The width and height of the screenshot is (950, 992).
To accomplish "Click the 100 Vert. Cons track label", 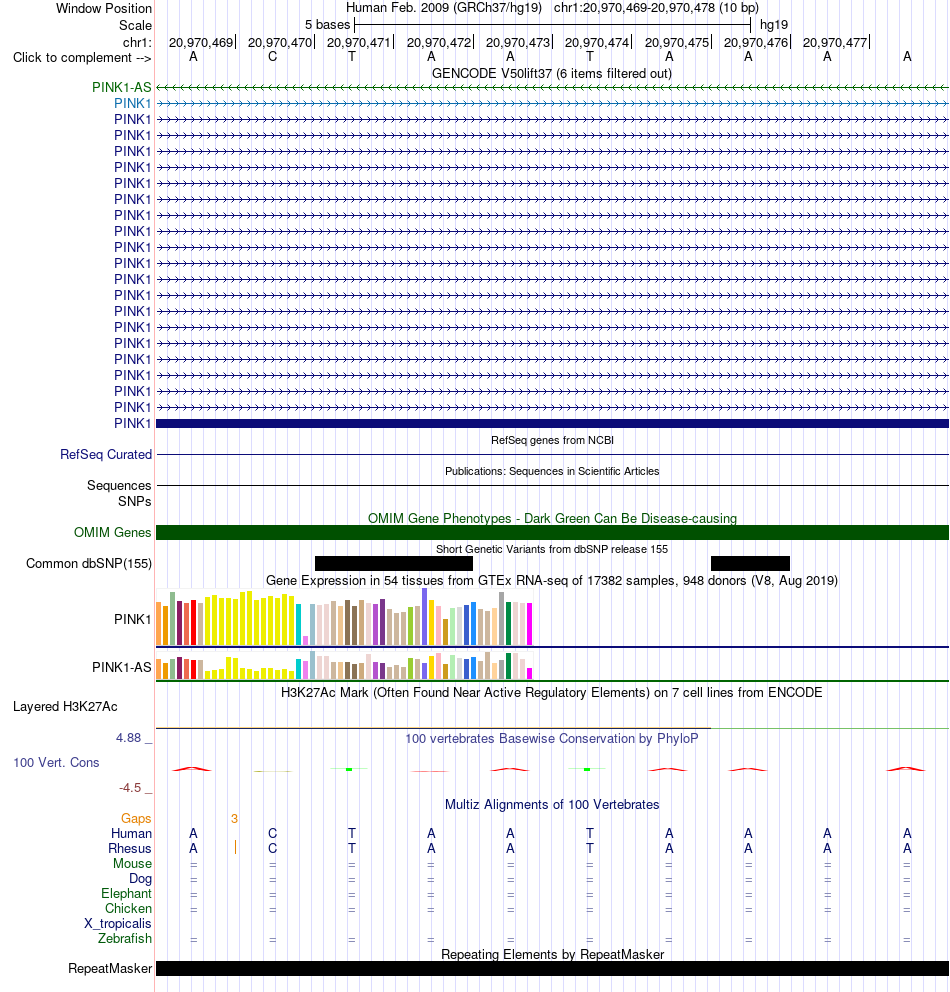I will (x=56, y=762).
